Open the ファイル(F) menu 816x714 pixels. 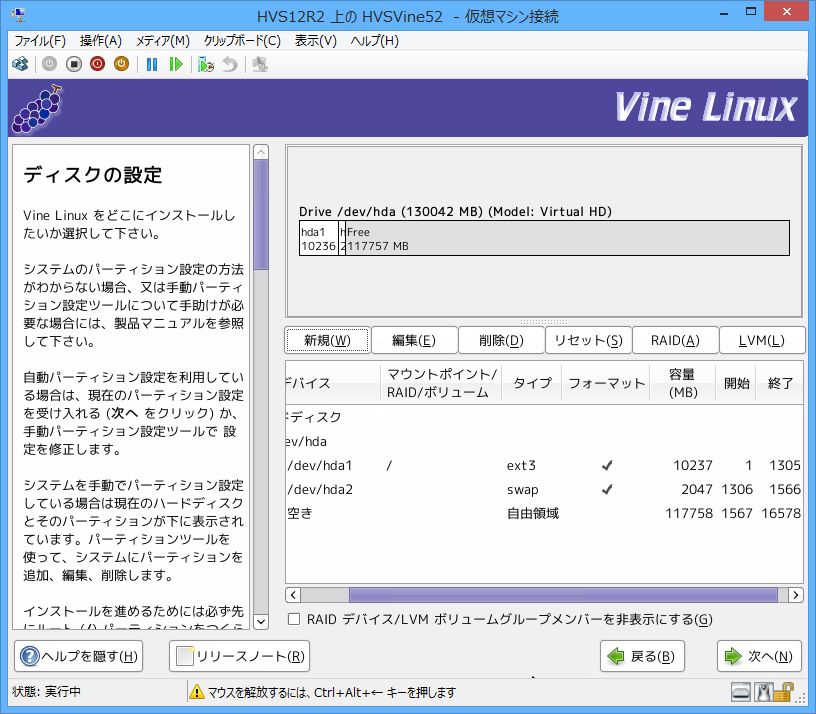[x=40, y=41]
